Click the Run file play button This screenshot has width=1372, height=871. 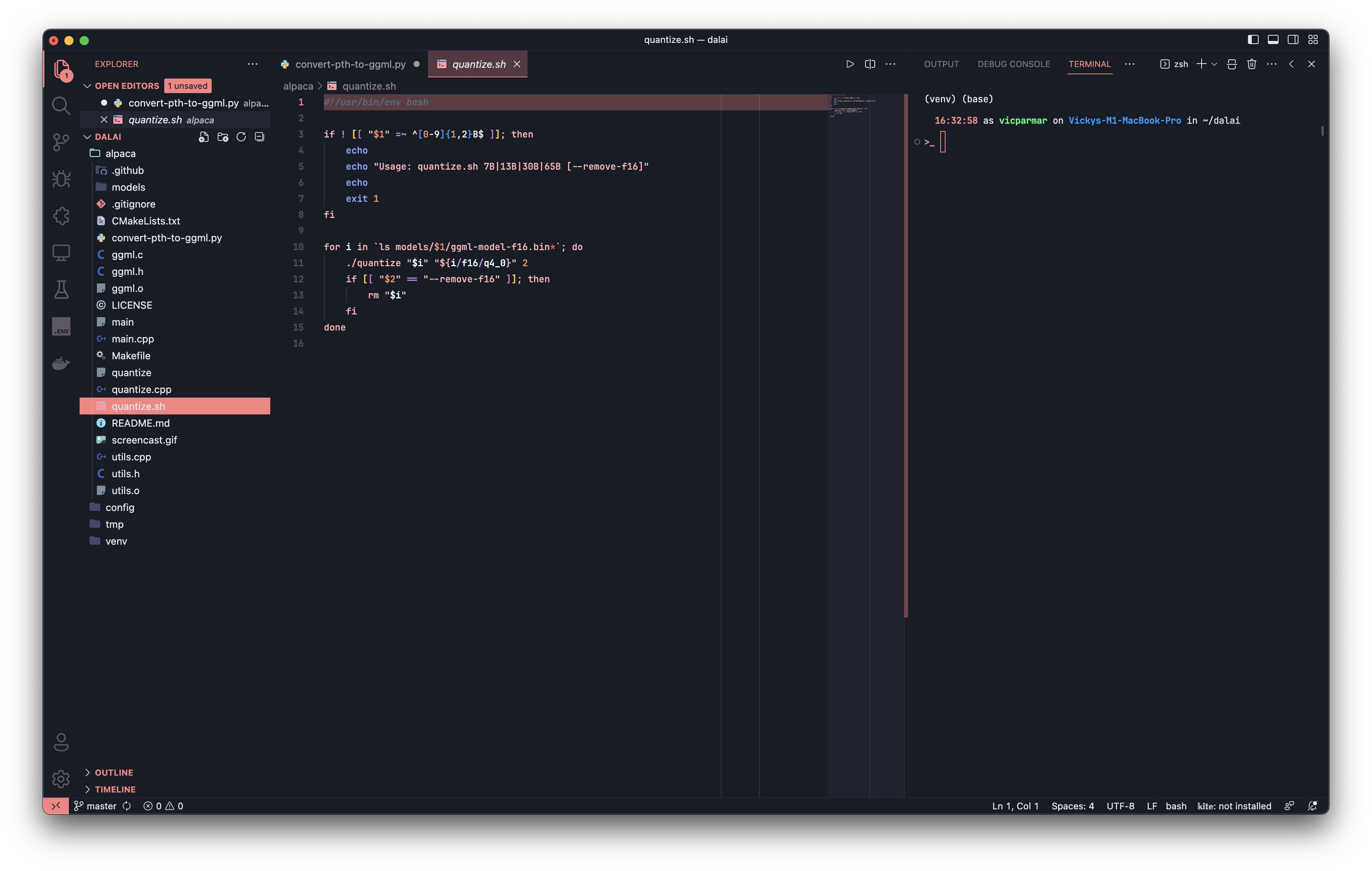849,64
